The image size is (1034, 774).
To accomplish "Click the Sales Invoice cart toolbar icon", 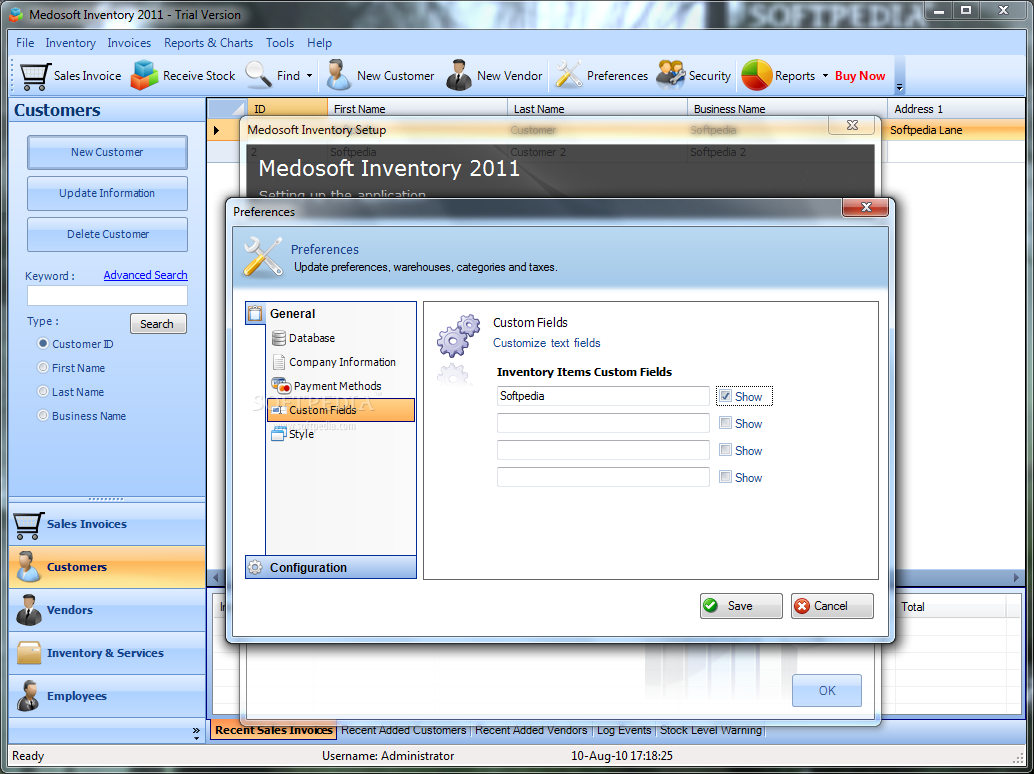I will click(35, 76).
